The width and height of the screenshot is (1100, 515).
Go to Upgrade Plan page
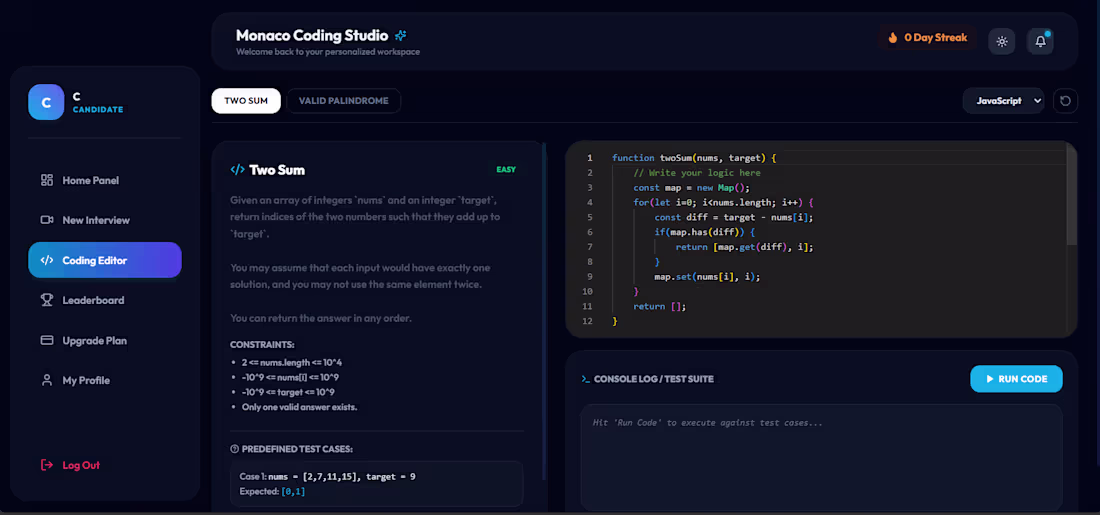(105, 340)
